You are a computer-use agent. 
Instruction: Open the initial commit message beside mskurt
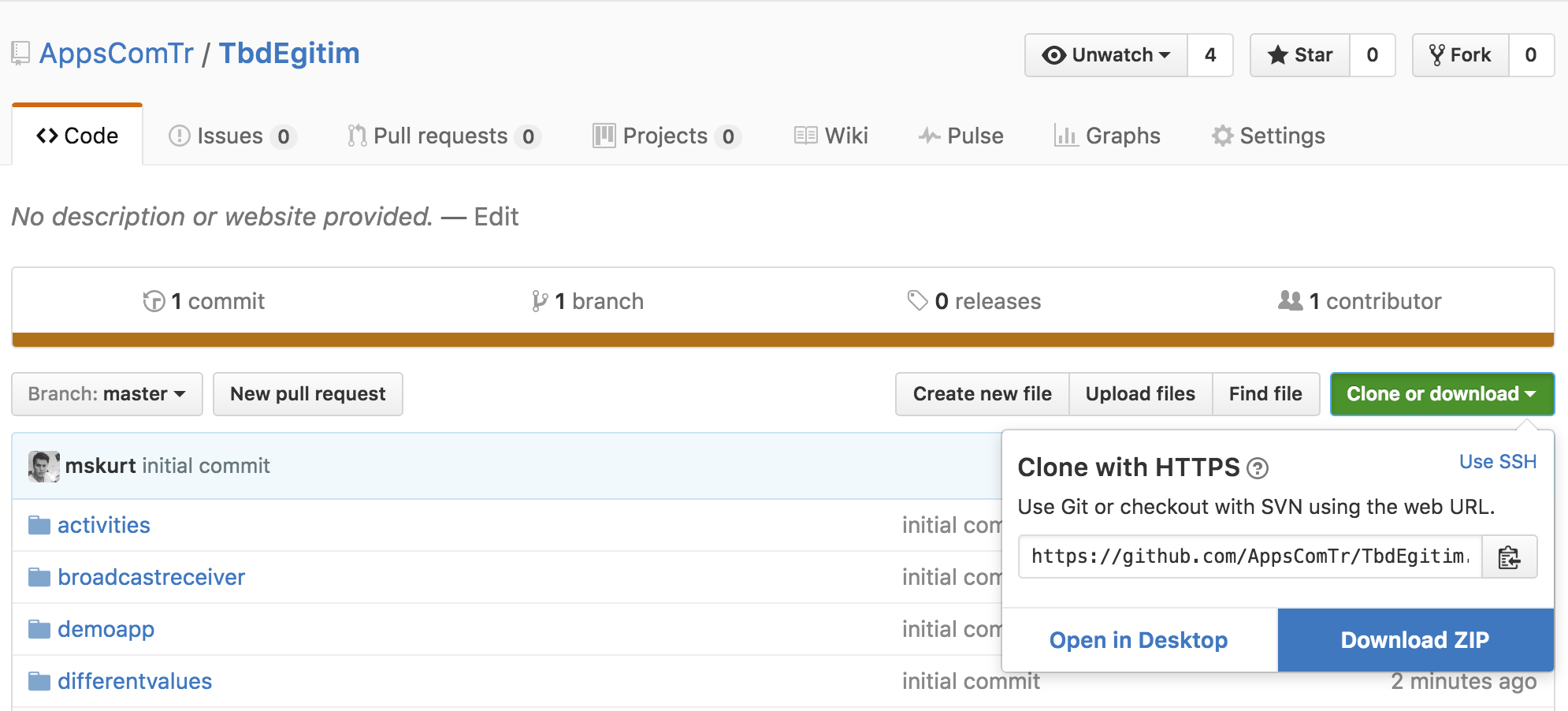click(206, 466)
